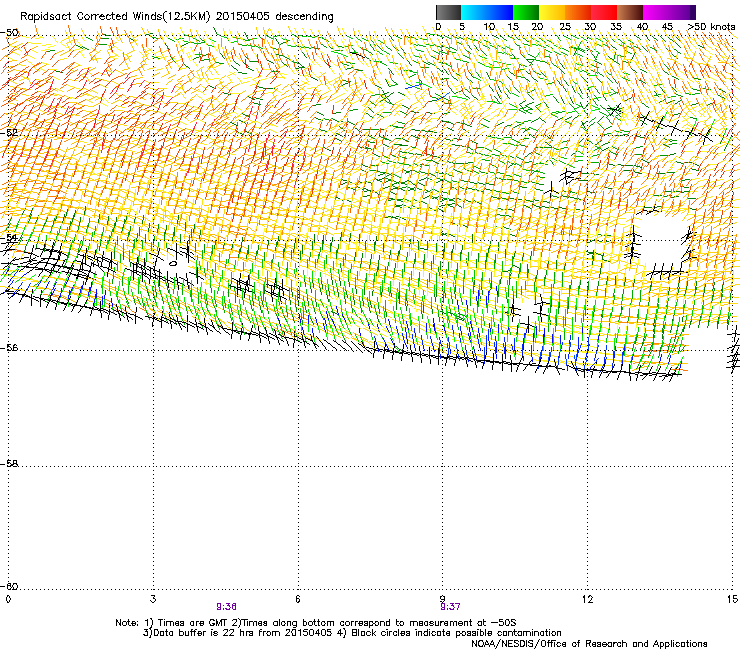
Task: Click the '30' label under the color bar
Action: 590,27
